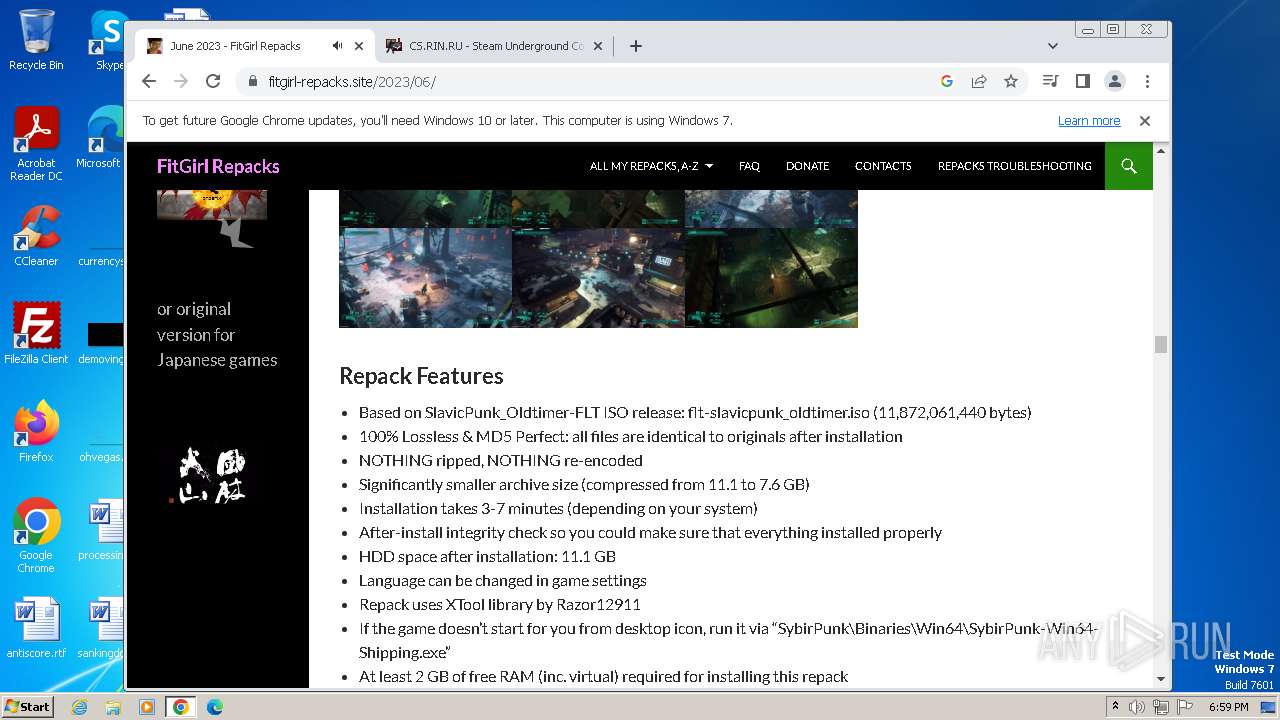This screenshot has width=1280, height=720.
Task: Open Chrome media controls icon
Action: pyautogui.click(x=1050, y=81)
